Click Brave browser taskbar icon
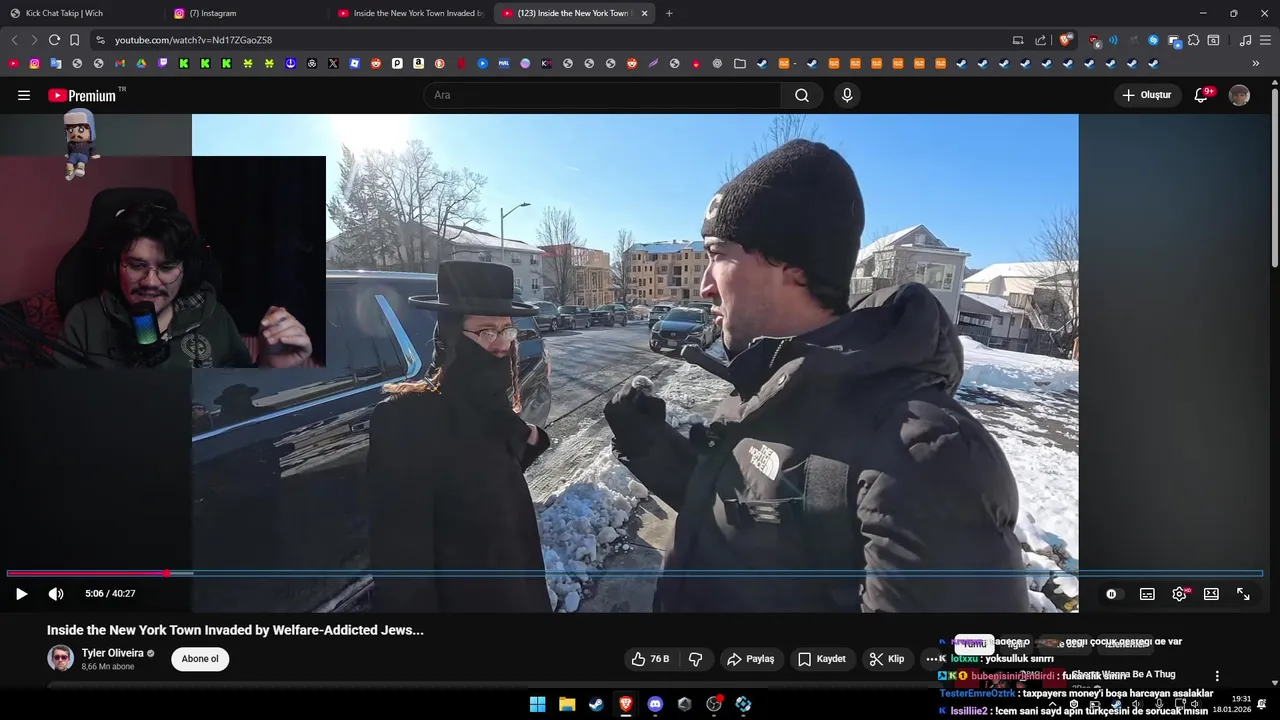 tap(626, 704)
